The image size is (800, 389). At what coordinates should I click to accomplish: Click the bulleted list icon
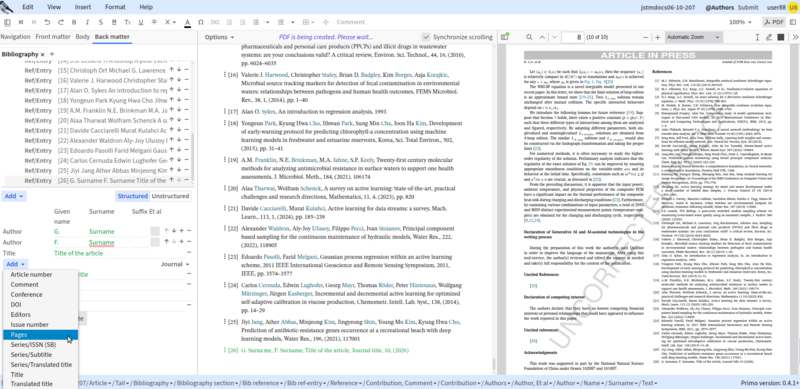(256, 22)
